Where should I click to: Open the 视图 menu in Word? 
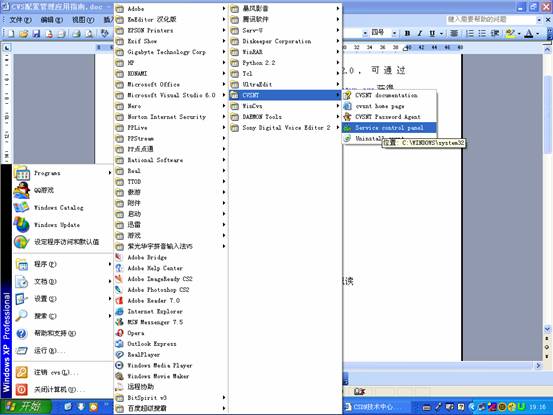[83, 20]
